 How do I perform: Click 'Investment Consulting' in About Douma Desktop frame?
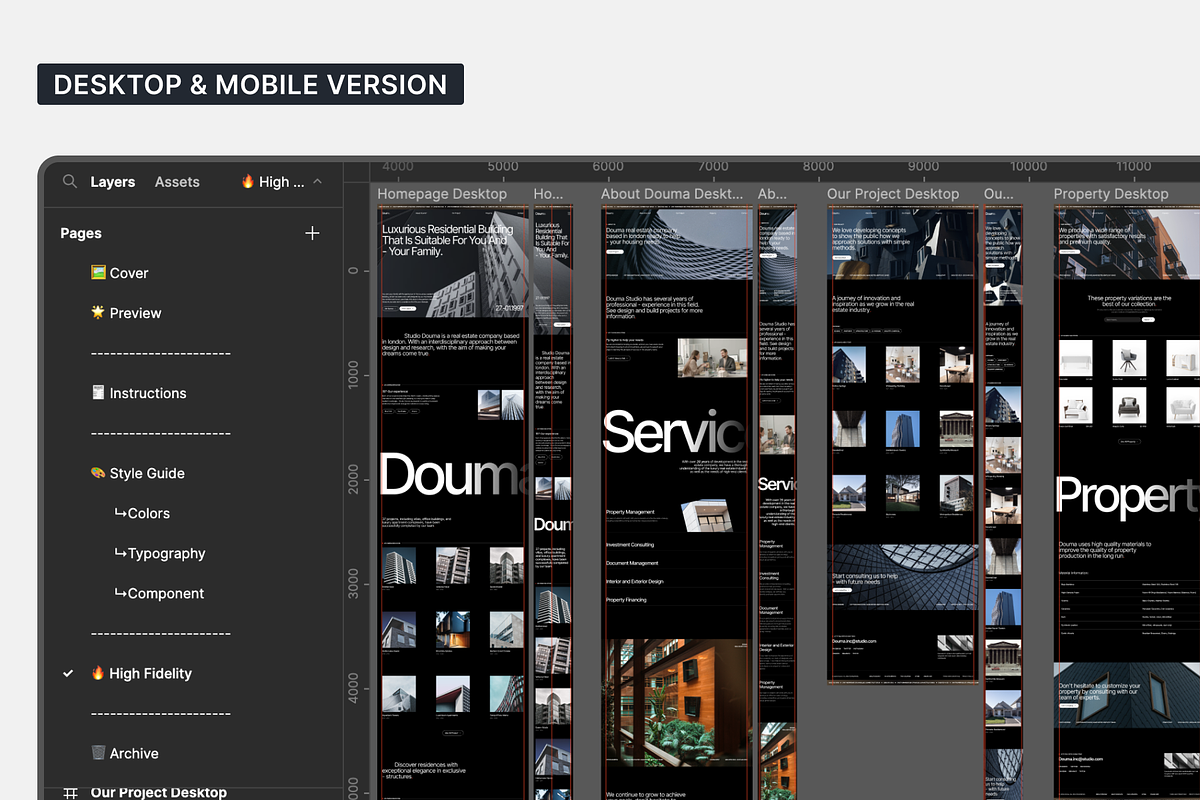[630, 545]
